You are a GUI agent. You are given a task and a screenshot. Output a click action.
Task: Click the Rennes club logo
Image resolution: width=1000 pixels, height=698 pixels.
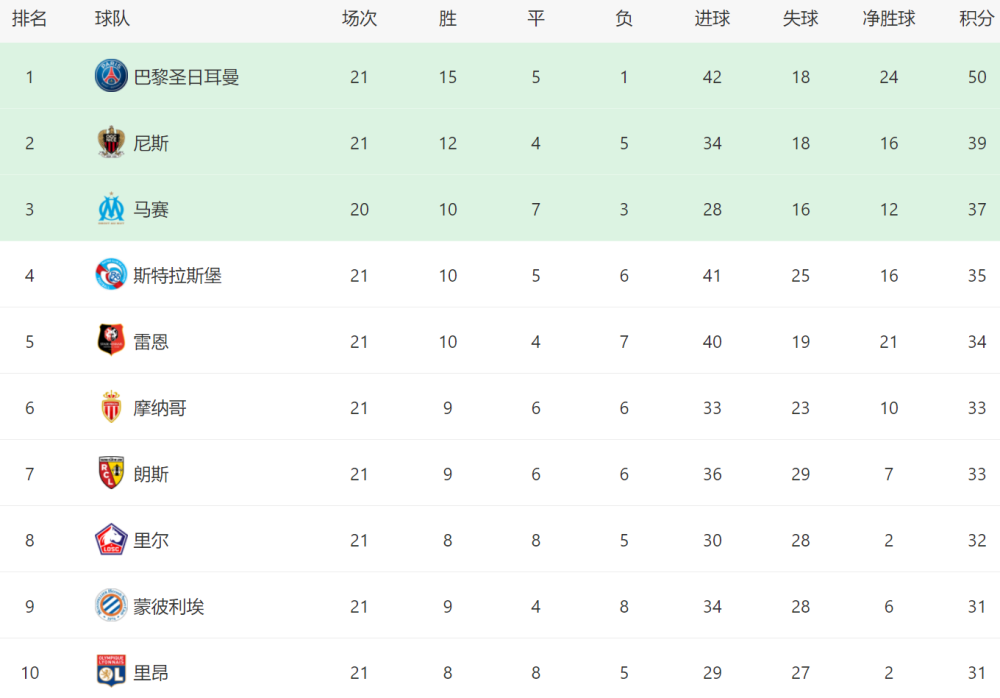pyautogui.click(x=111, y=340)
